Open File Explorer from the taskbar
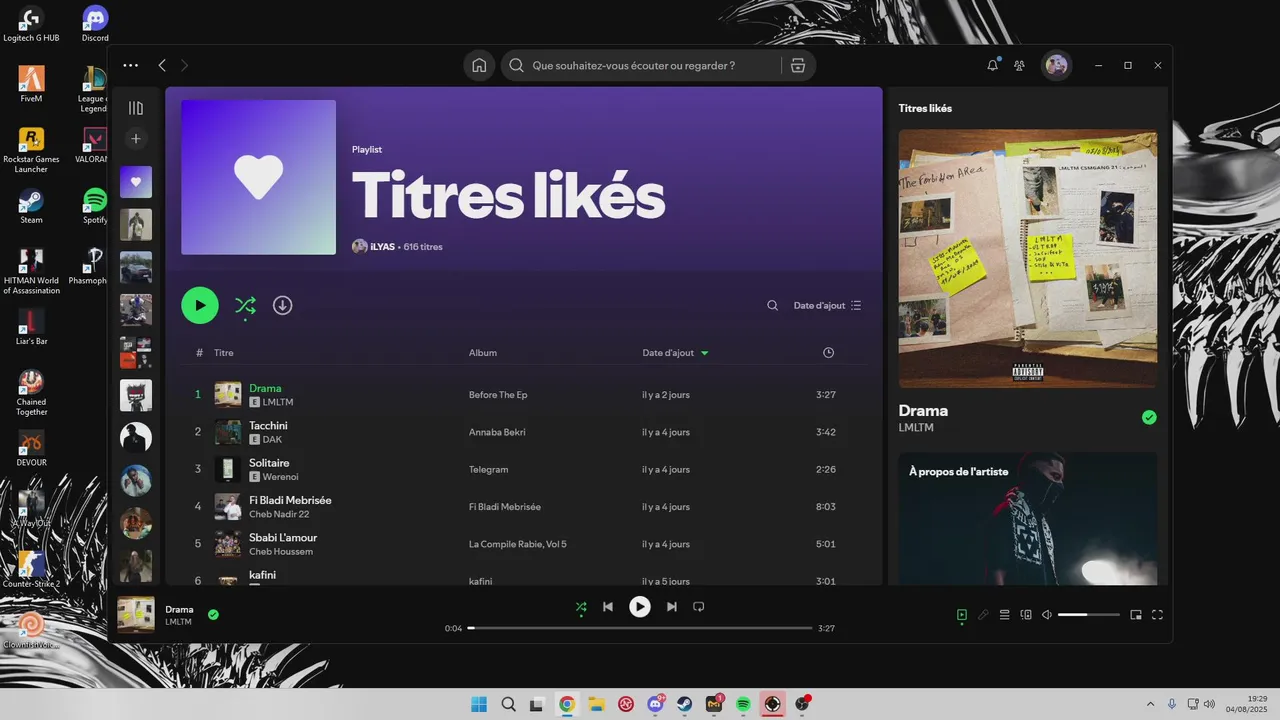Viewport: 1280px width, 720px height. pos(596,704)
